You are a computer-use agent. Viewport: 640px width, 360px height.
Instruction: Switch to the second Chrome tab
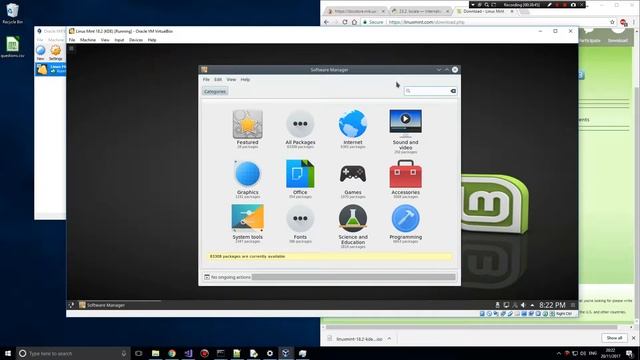tap(420, 11)
